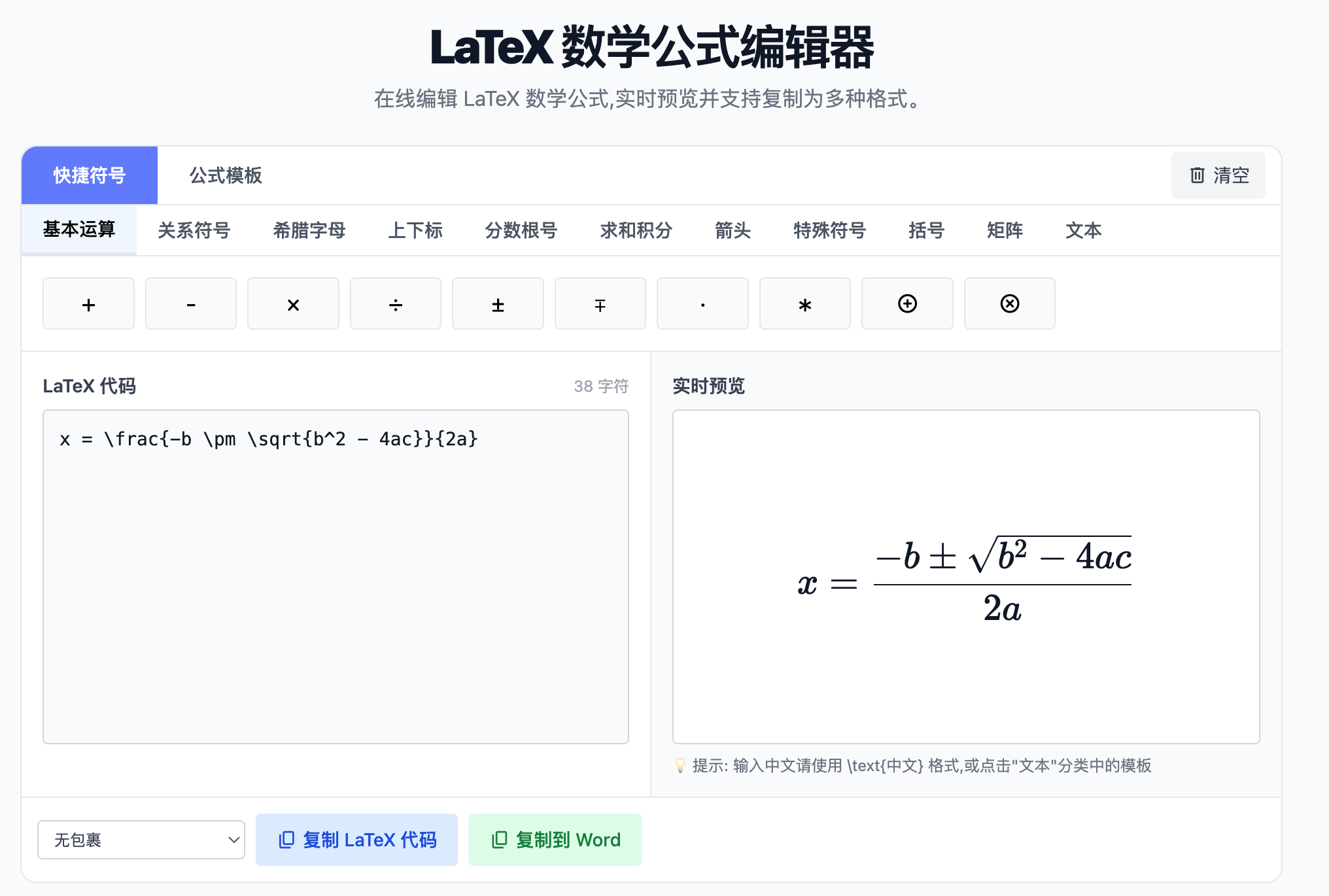Viewport: 1329px width, 896px height.
Task: Open the 矩阵 symbol category
Action: coord(1005,230)
